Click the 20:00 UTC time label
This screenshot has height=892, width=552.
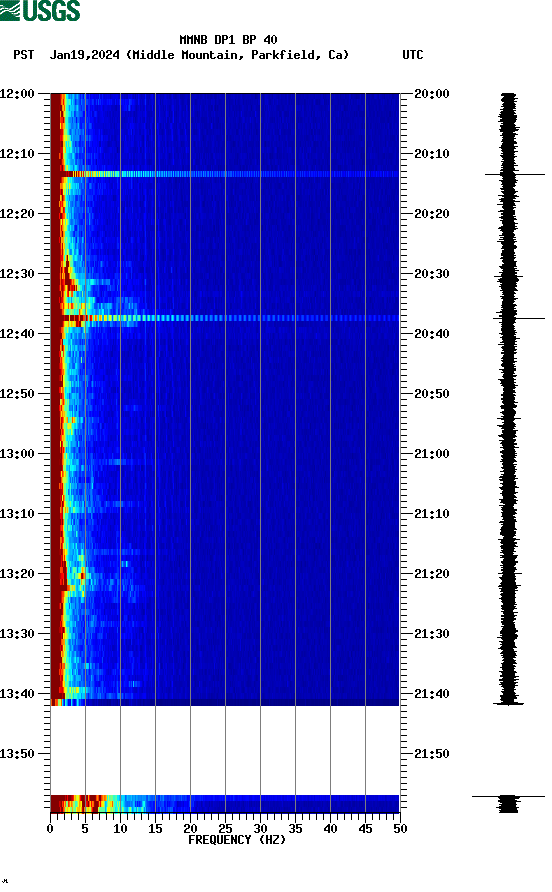(432, 94)
